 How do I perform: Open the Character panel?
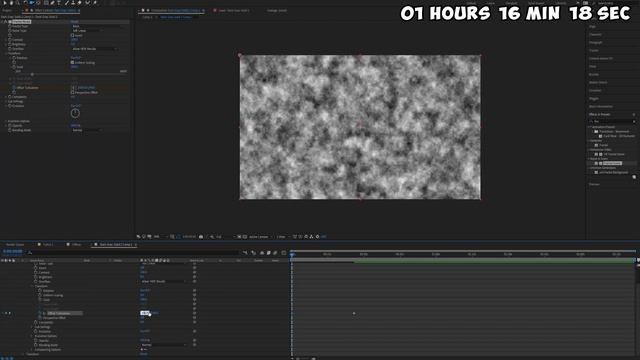click(x=595, y=35)
